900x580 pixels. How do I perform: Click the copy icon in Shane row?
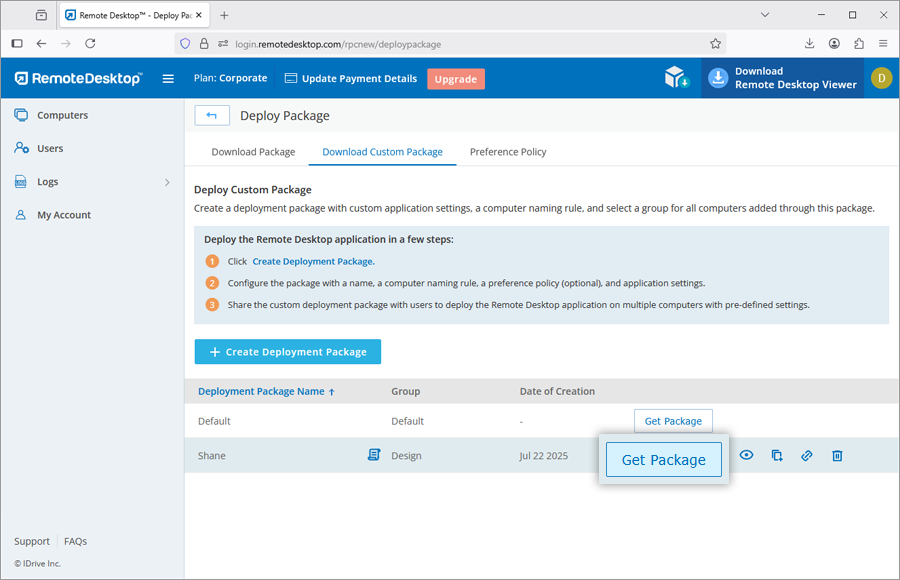click(x=777, y=455)
